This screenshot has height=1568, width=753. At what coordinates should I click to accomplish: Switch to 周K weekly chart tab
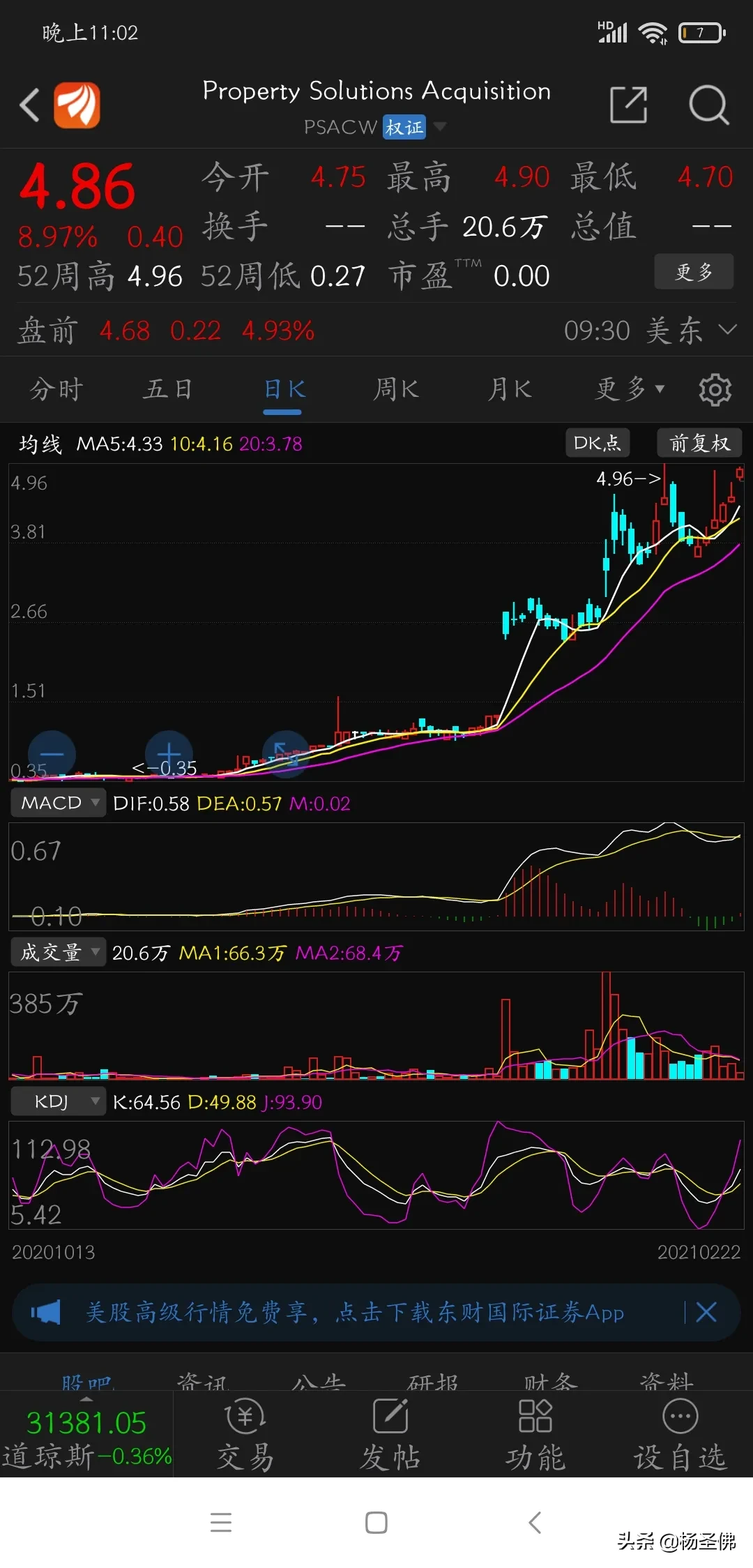[x=396, y=389]
